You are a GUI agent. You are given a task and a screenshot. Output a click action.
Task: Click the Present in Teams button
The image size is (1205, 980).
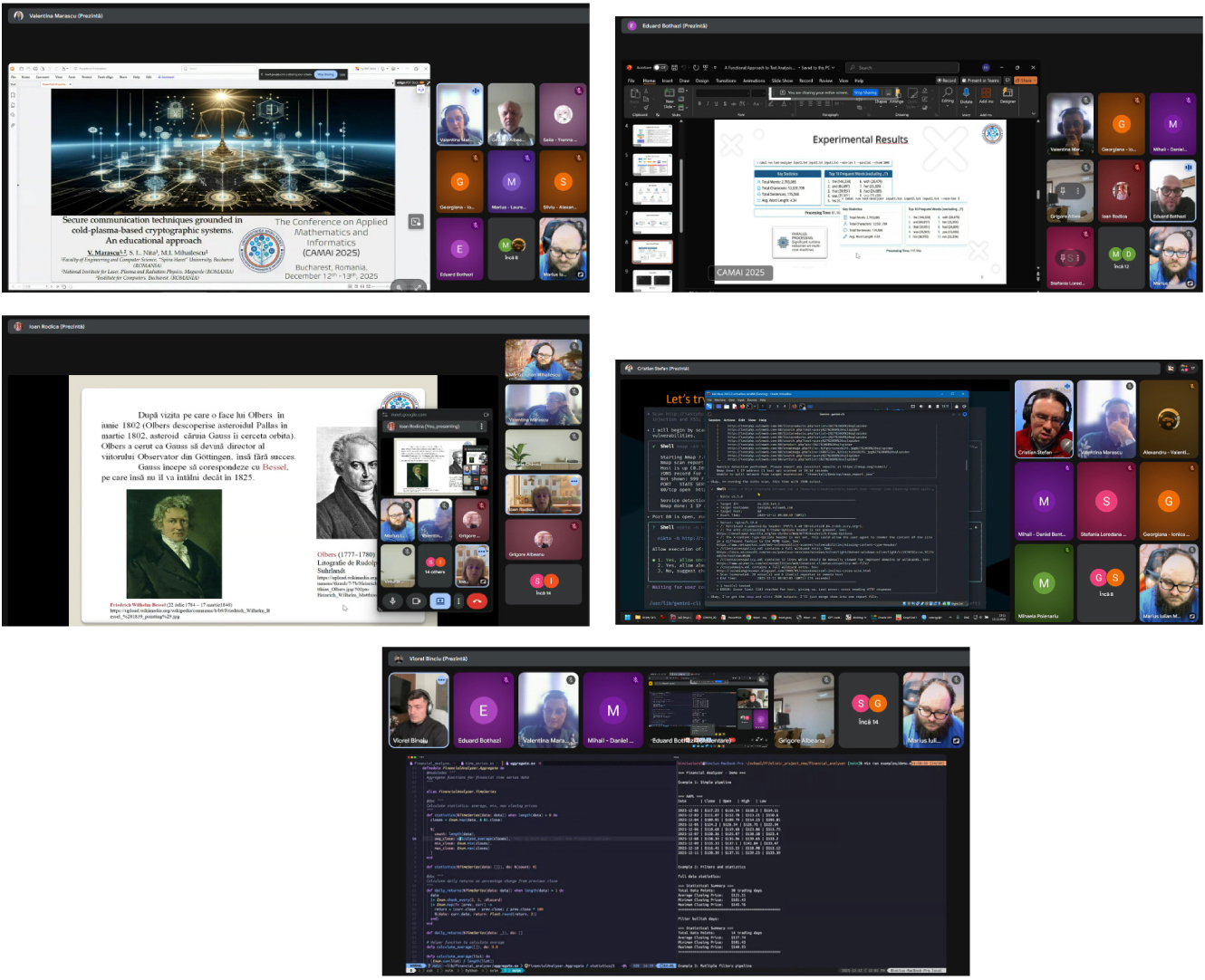tap(983, 81)
